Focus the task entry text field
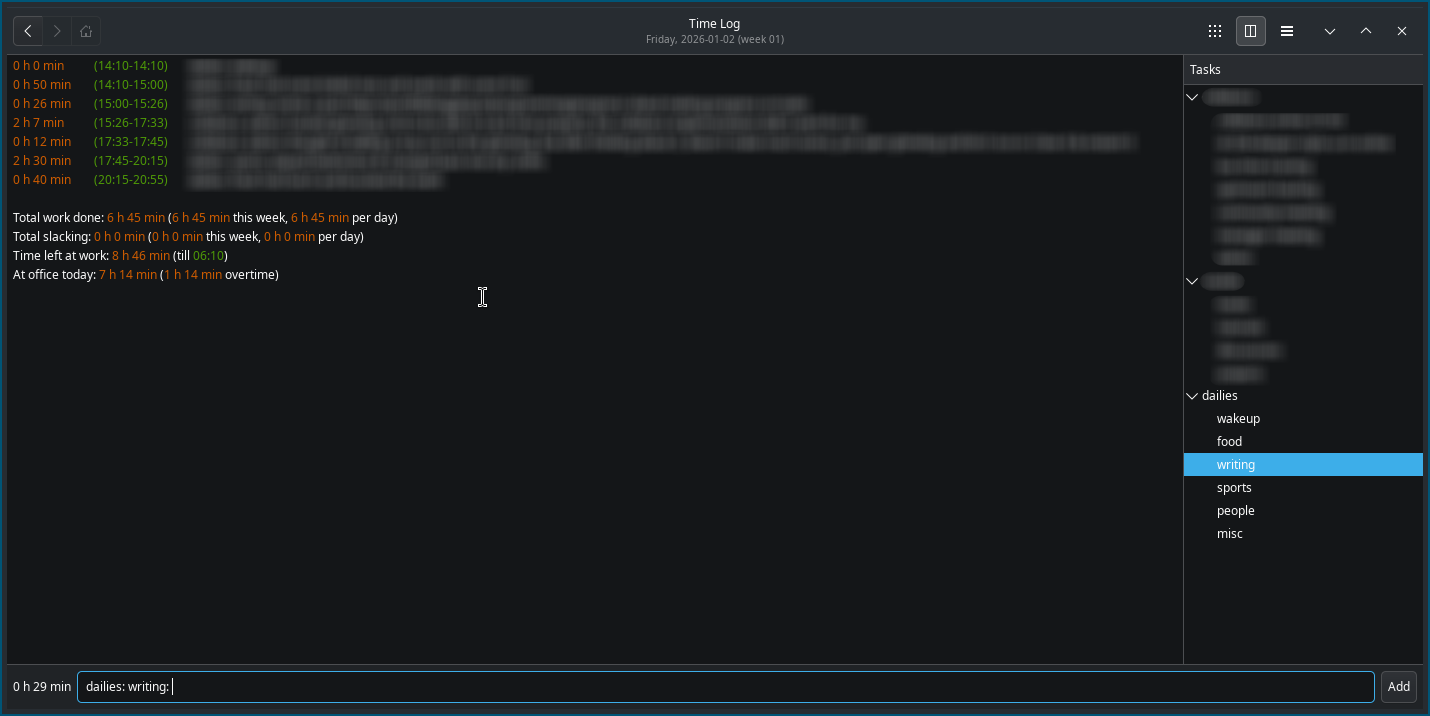1430x716 pixels. 725,687
